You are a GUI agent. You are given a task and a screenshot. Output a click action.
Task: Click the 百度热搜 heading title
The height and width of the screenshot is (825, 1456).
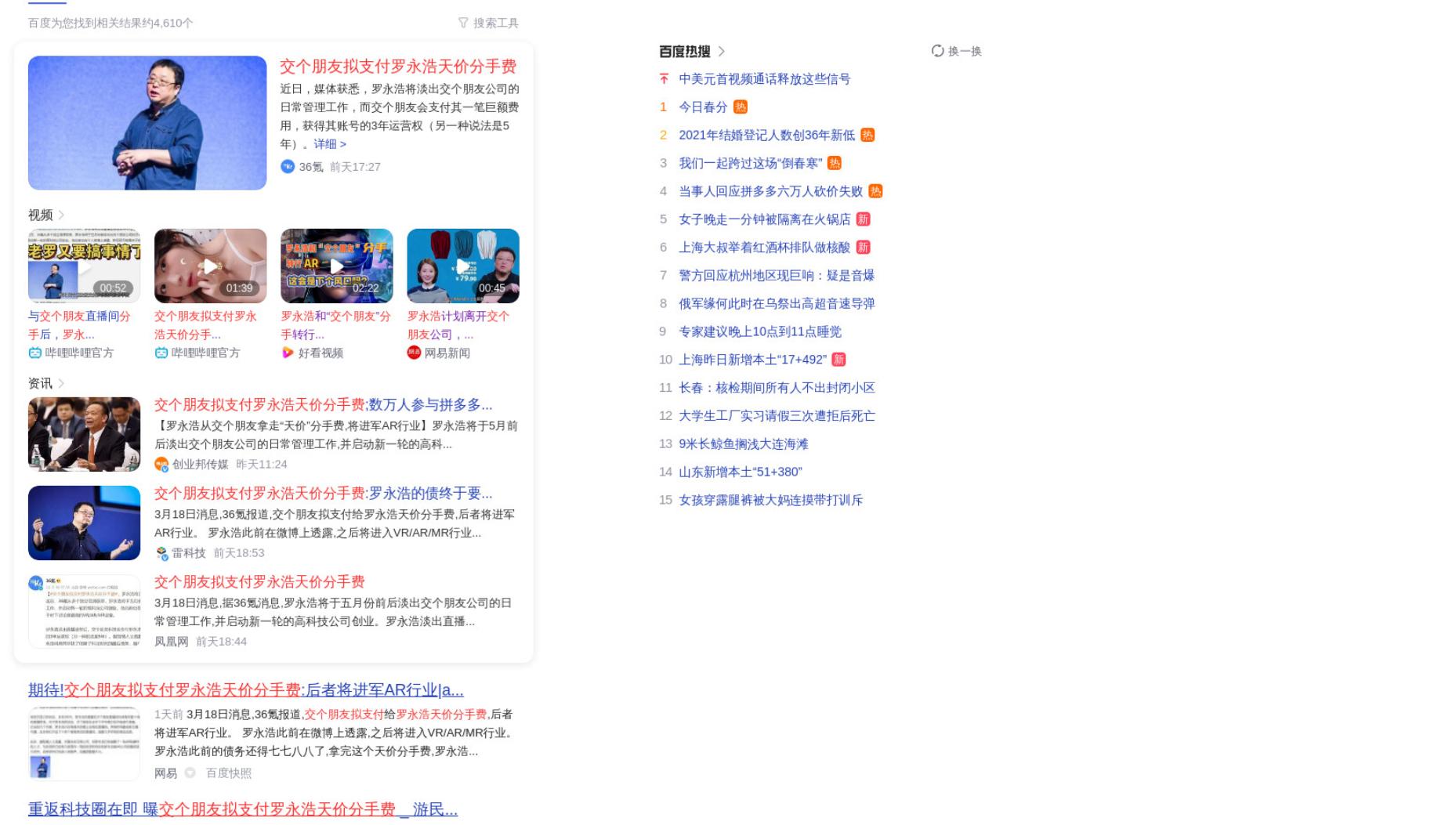[x=685, y=52]
